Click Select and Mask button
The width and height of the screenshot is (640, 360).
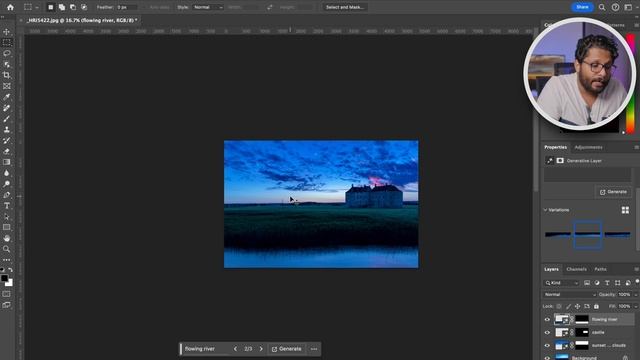(345, 7)
